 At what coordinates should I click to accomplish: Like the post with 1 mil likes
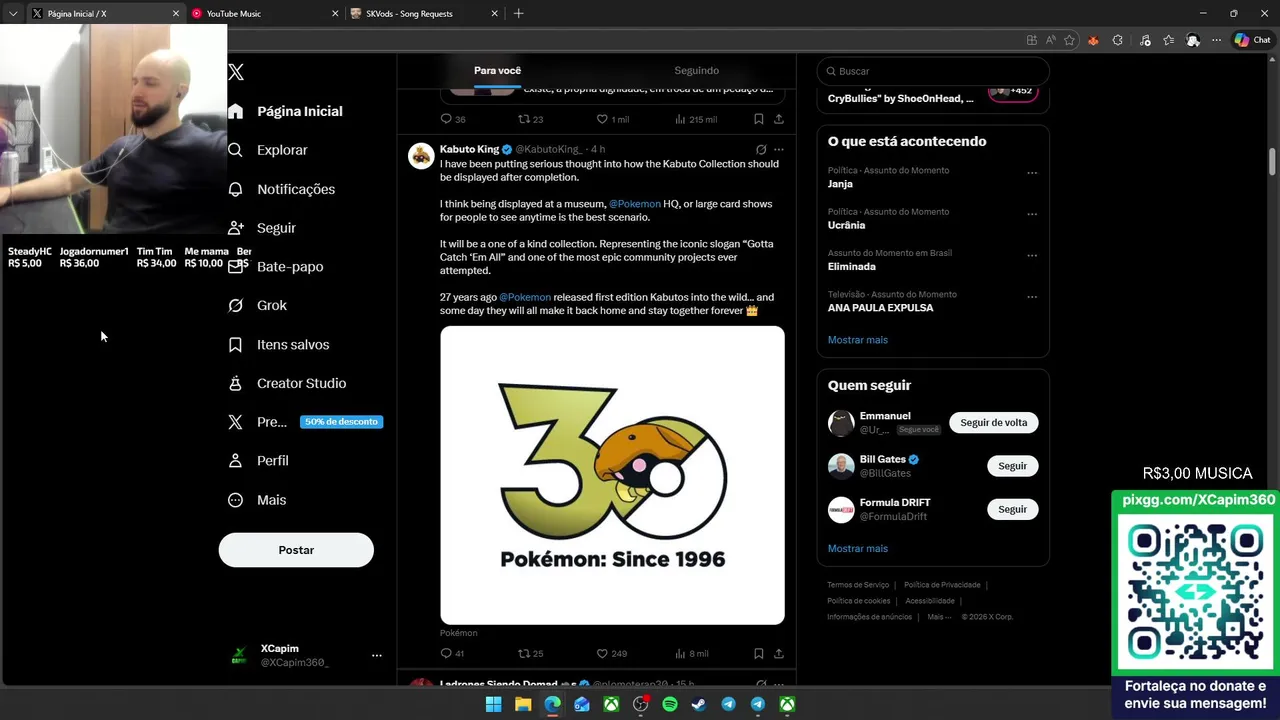click(x=612, y=119)
